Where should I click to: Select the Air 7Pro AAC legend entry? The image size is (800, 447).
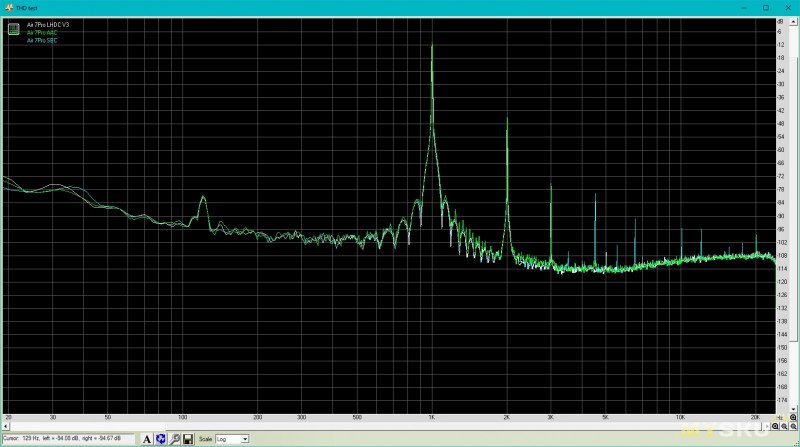coord(42,32)
